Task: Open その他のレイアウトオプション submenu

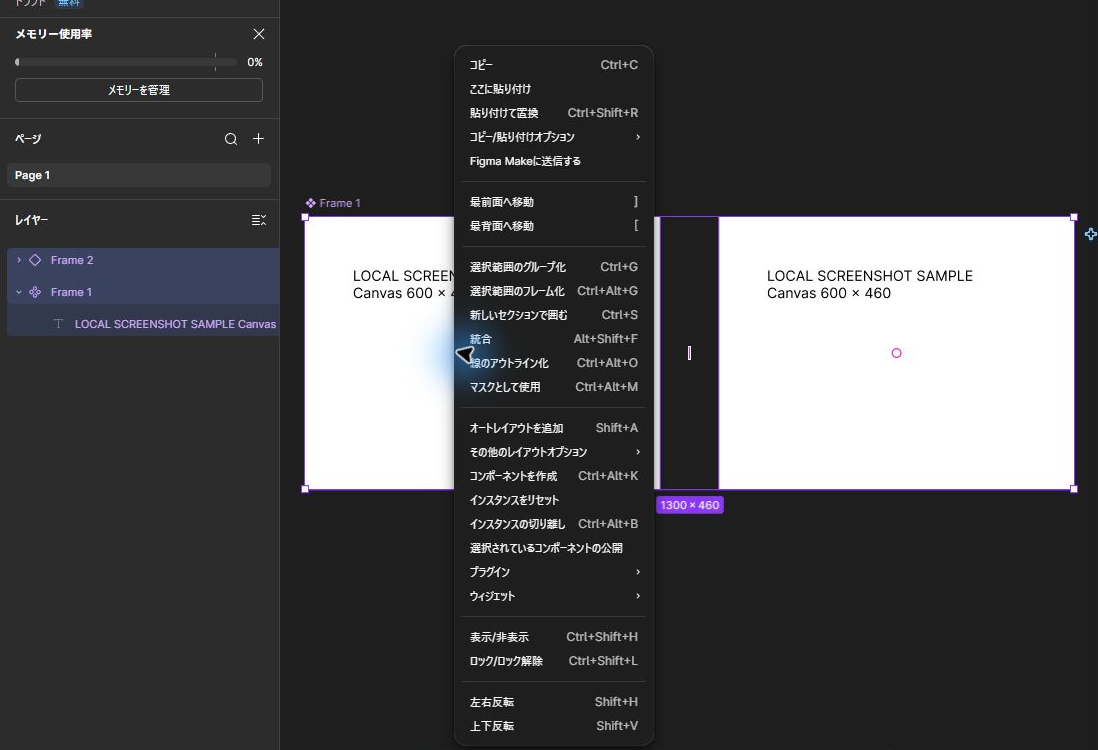Action: tap(554, 452)
